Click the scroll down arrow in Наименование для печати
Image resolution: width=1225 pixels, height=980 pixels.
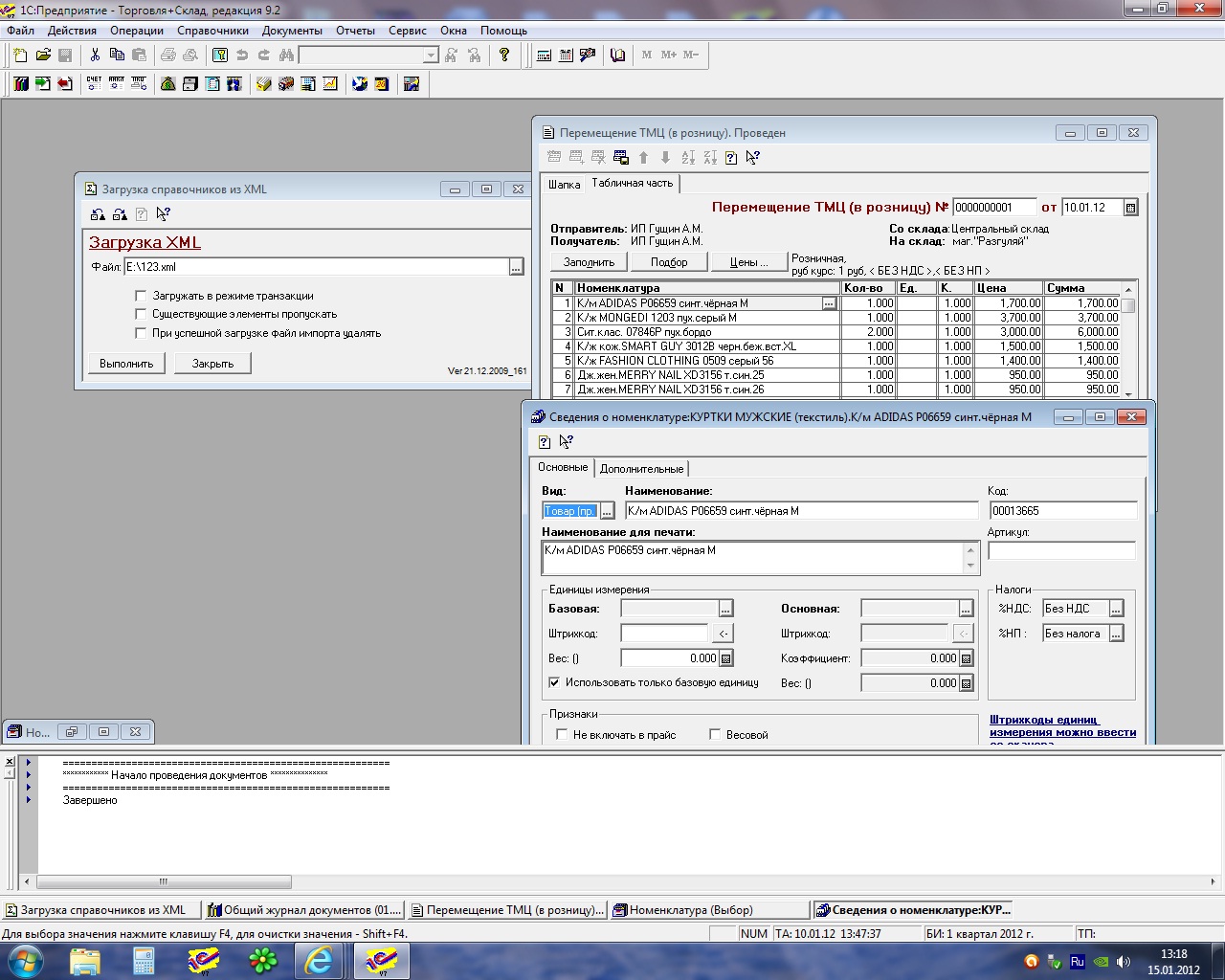[971, 566]
